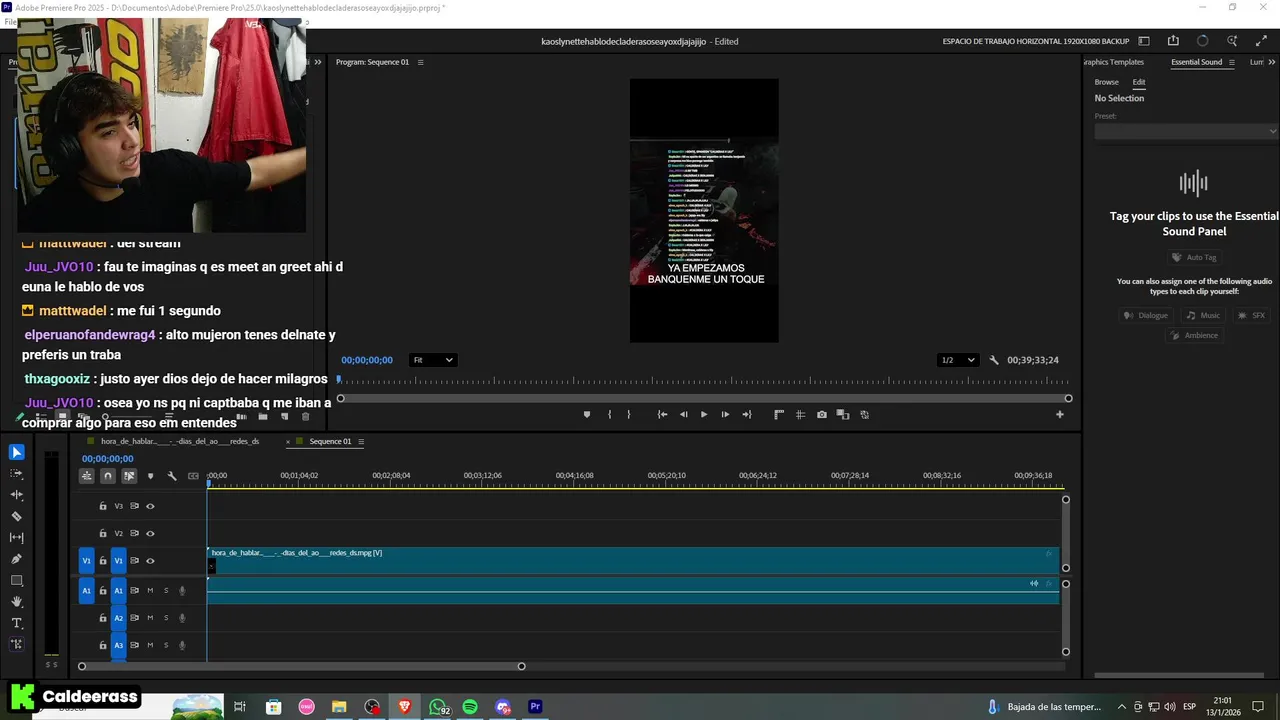Toggle V1 source patching button
1280x720 pixels.
(86, 561)
